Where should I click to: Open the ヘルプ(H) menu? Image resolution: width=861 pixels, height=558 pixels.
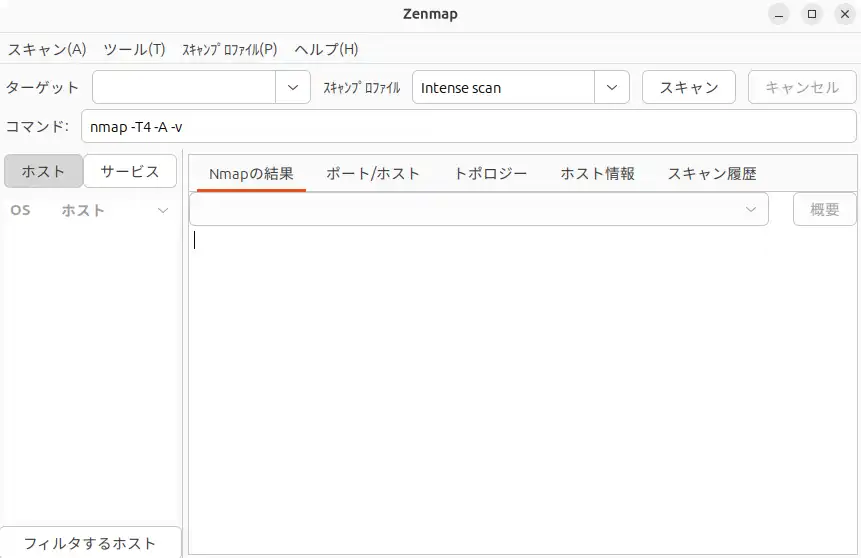pos(326,49)
